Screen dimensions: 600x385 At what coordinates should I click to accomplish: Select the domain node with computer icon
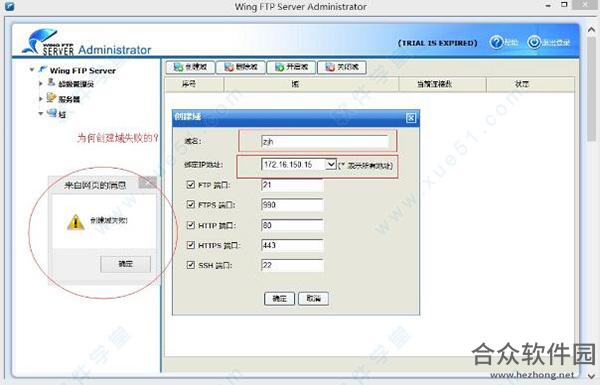tap(62, 114)
